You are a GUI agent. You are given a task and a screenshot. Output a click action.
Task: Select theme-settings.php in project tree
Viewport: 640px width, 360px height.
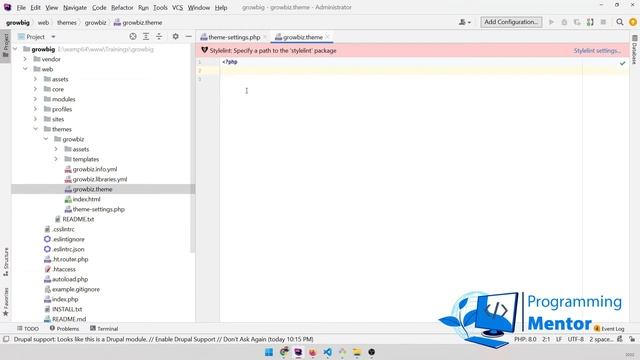tap(95, 209)
